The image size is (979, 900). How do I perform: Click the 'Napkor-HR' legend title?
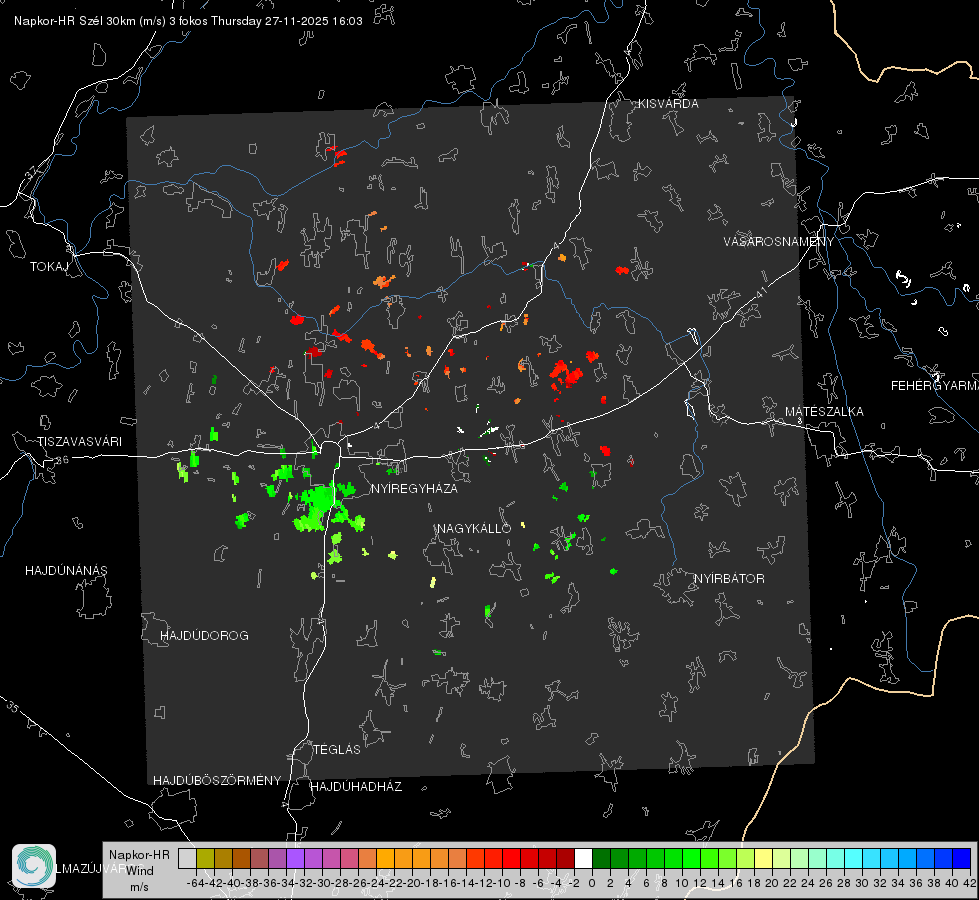139,855
